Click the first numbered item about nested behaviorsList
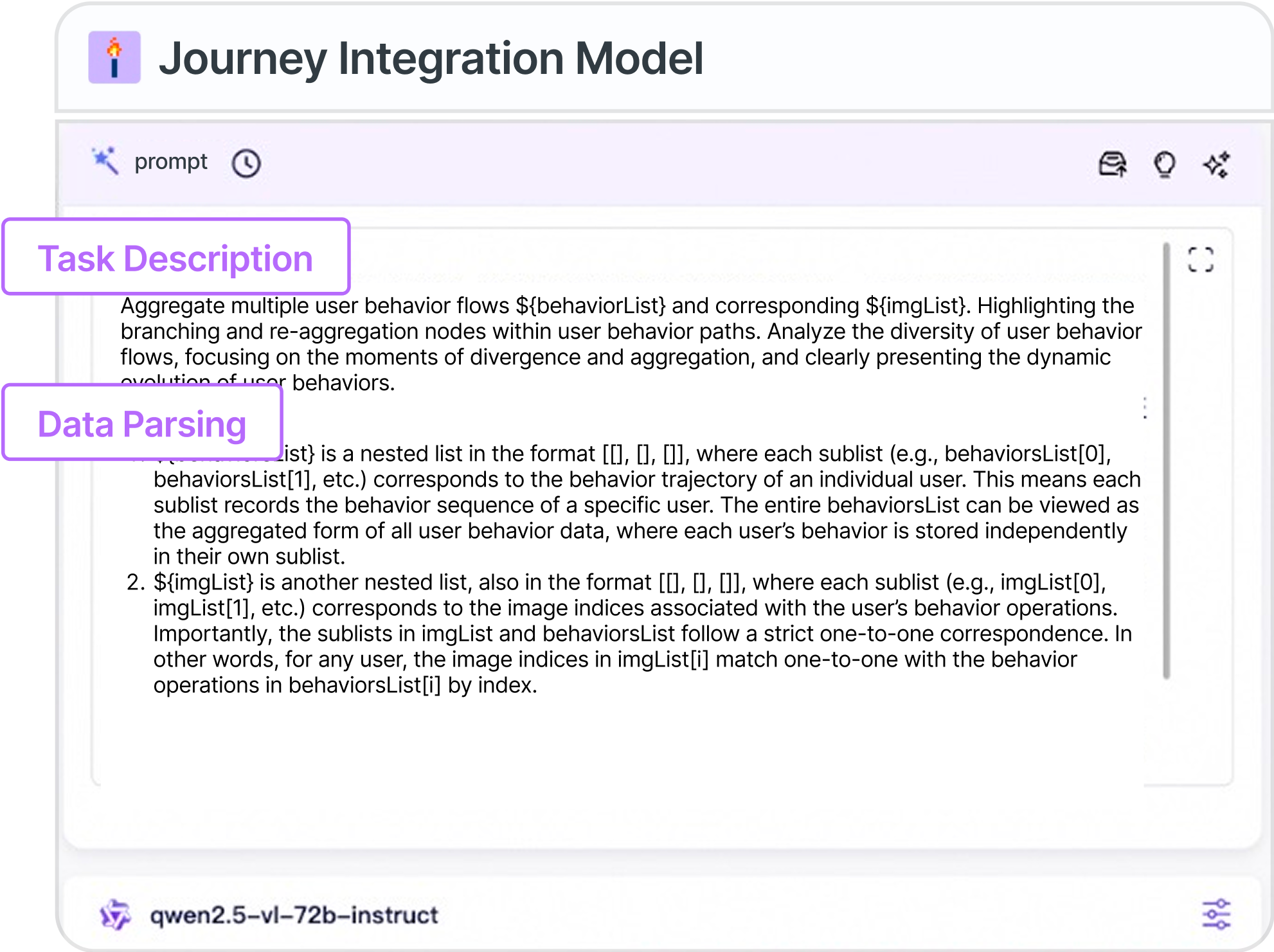The width and height of the screenshot is (1274, 952). (x=643, y=505)
